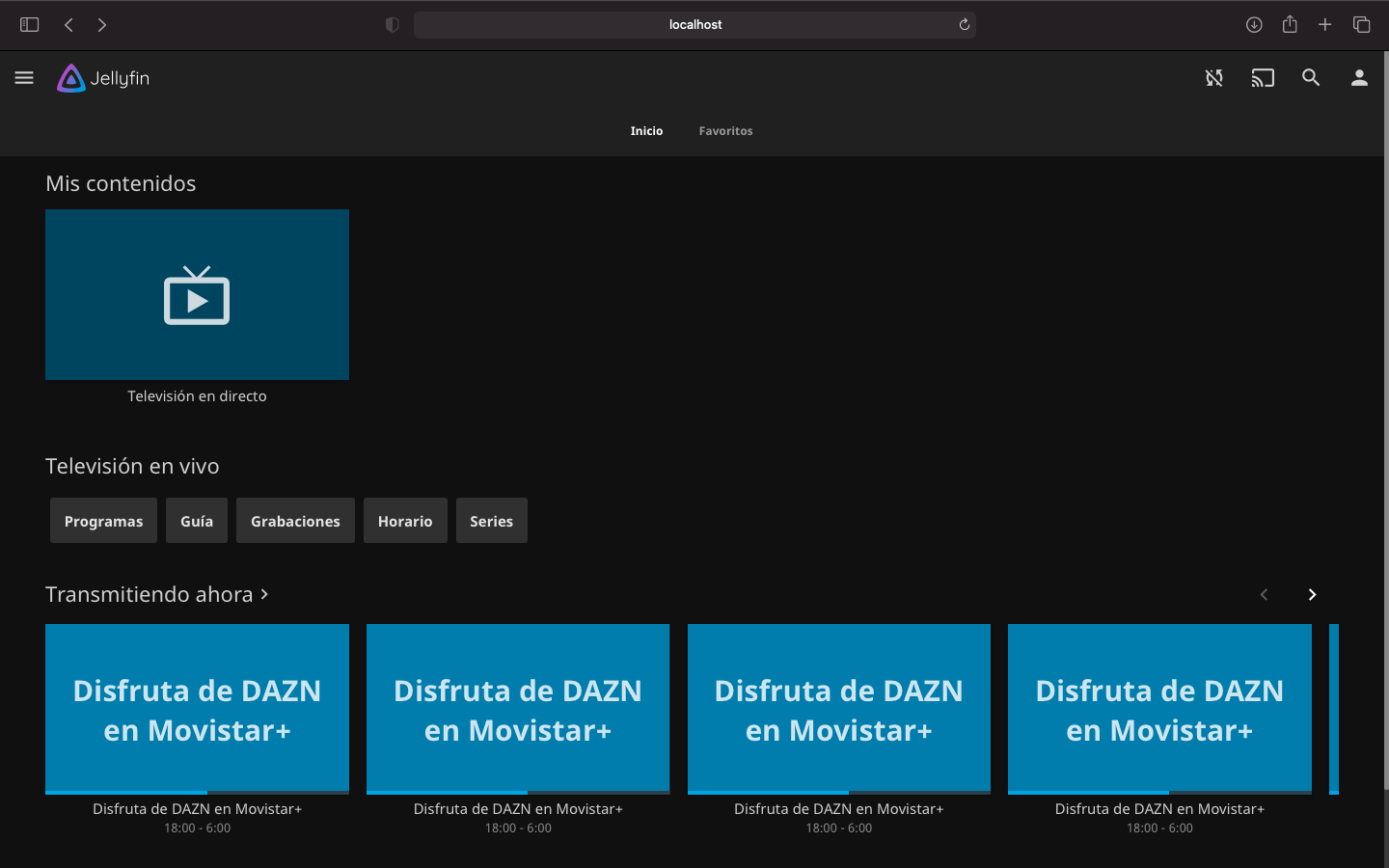The width and height of the screenshot is (1389, 868).
Task: Open the search magnifier icon
Action: coord(1310,78)
